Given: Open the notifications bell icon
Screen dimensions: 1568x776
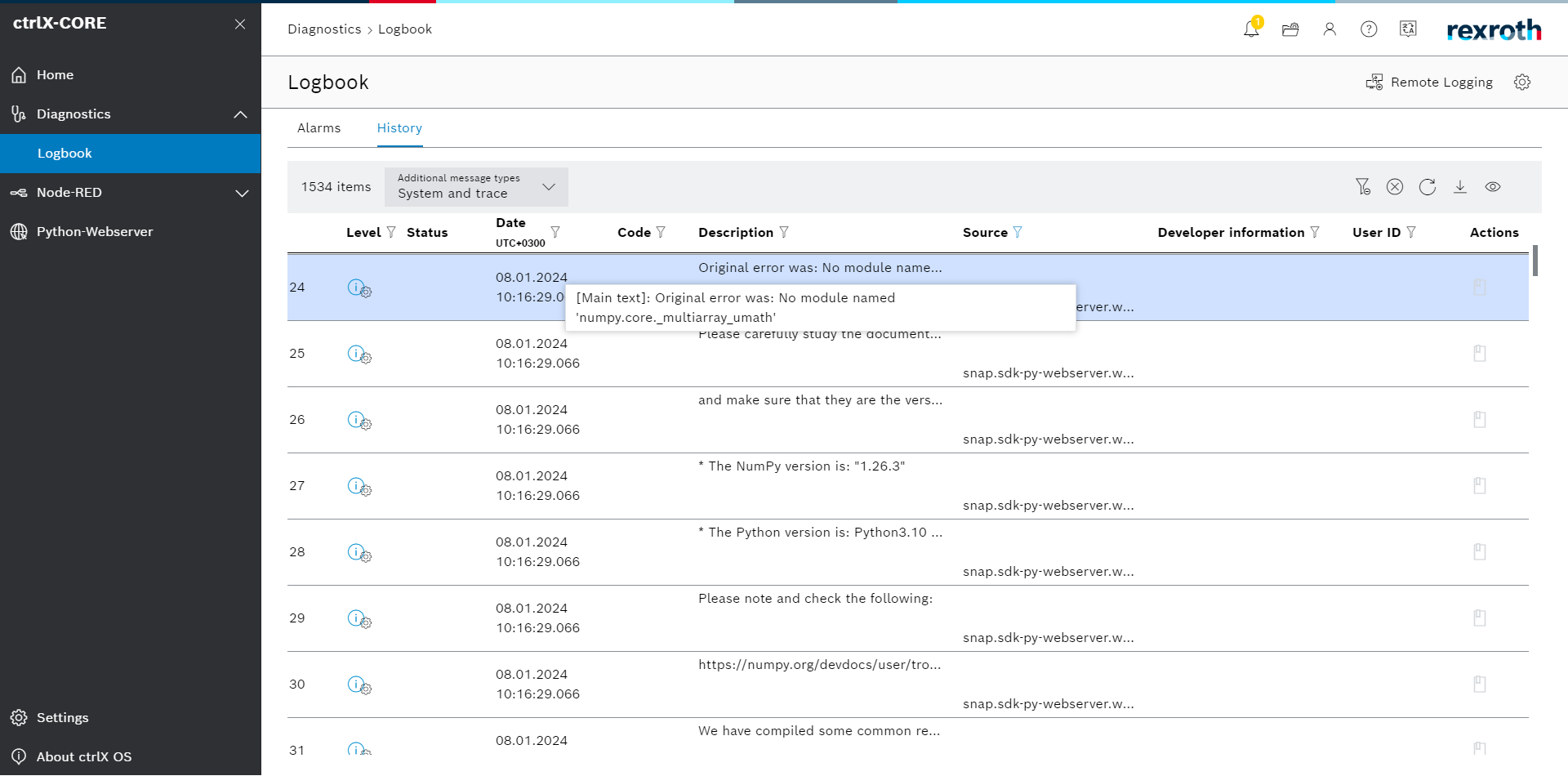Looking at the screenshot, I should click(1250, 29).
